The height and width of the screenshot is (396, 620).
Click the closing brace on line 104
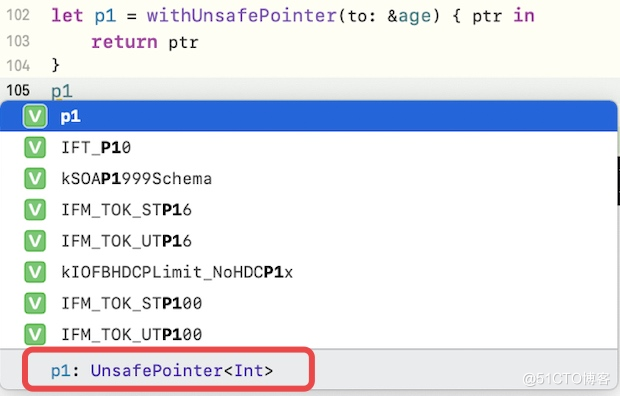55,65
